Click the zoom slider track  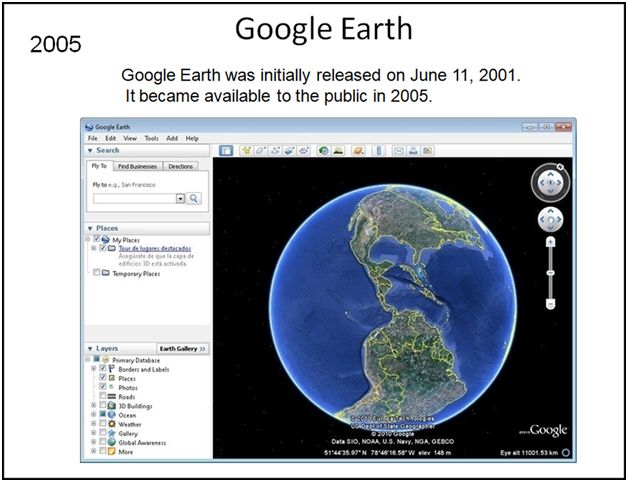click(x=550, y=271)
